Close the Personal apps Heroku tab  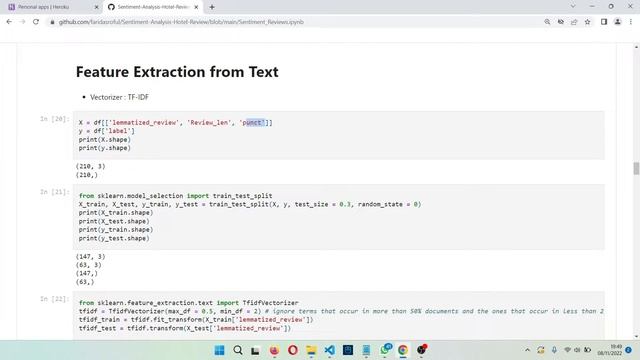coord(96,7)
